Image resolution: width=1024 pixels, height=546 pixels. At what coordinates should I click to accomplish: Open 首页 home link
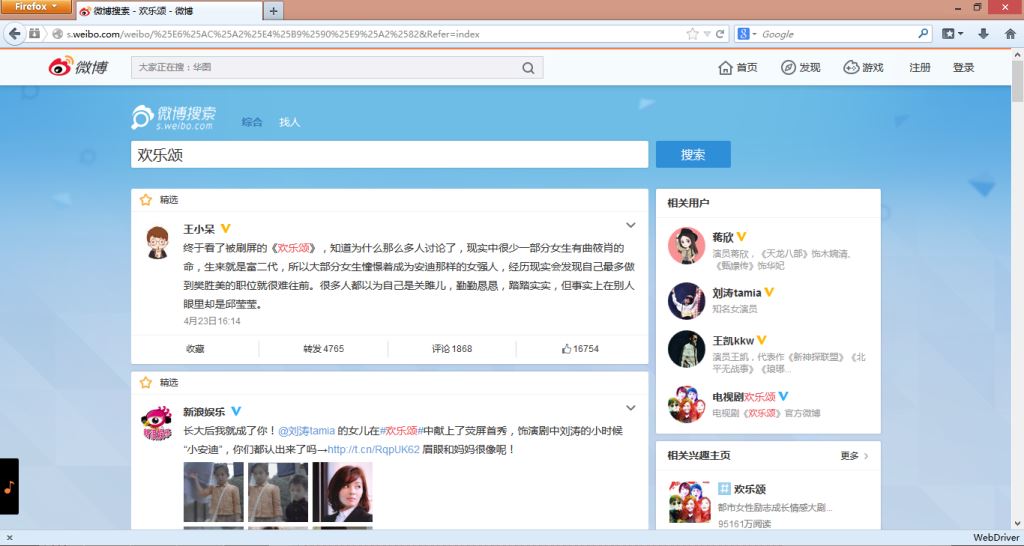(x=738, y=67)
